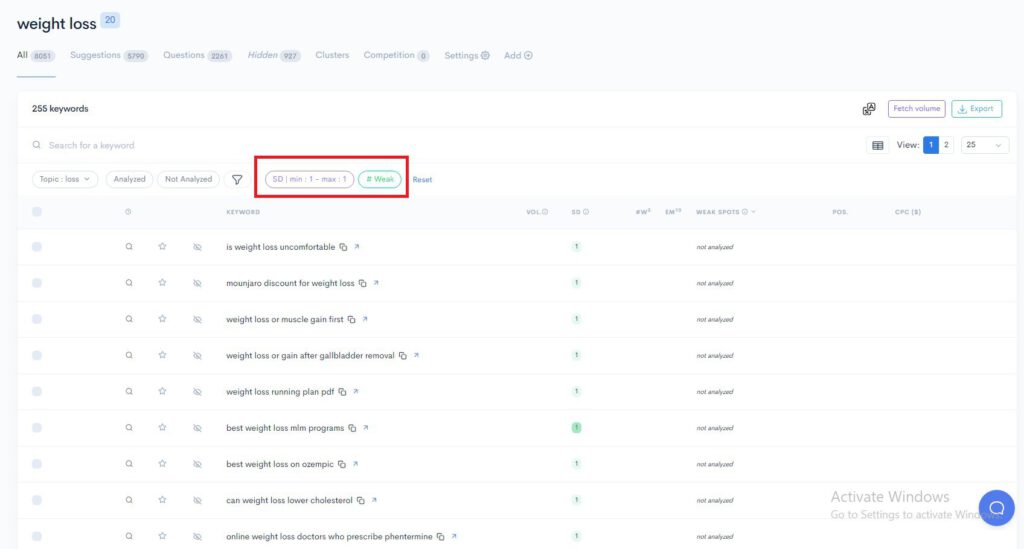Open 'best weight loss mlm programs' external link
The image size is (1024, 549).
[366, 428]
